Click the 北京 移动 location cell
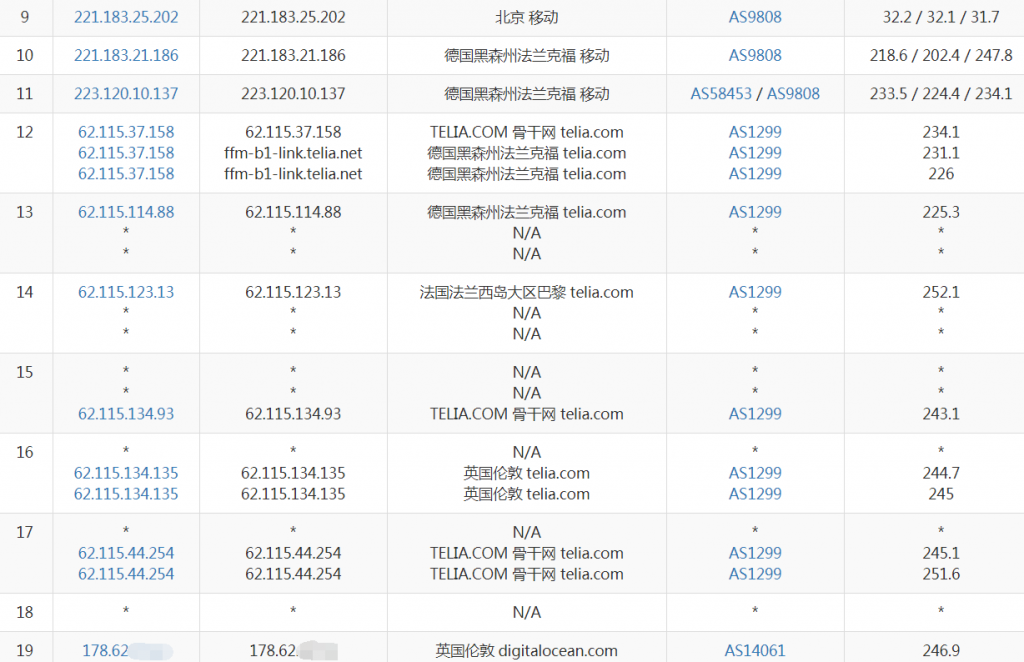This screenshot has height=662, width=1024. point(527,17)
